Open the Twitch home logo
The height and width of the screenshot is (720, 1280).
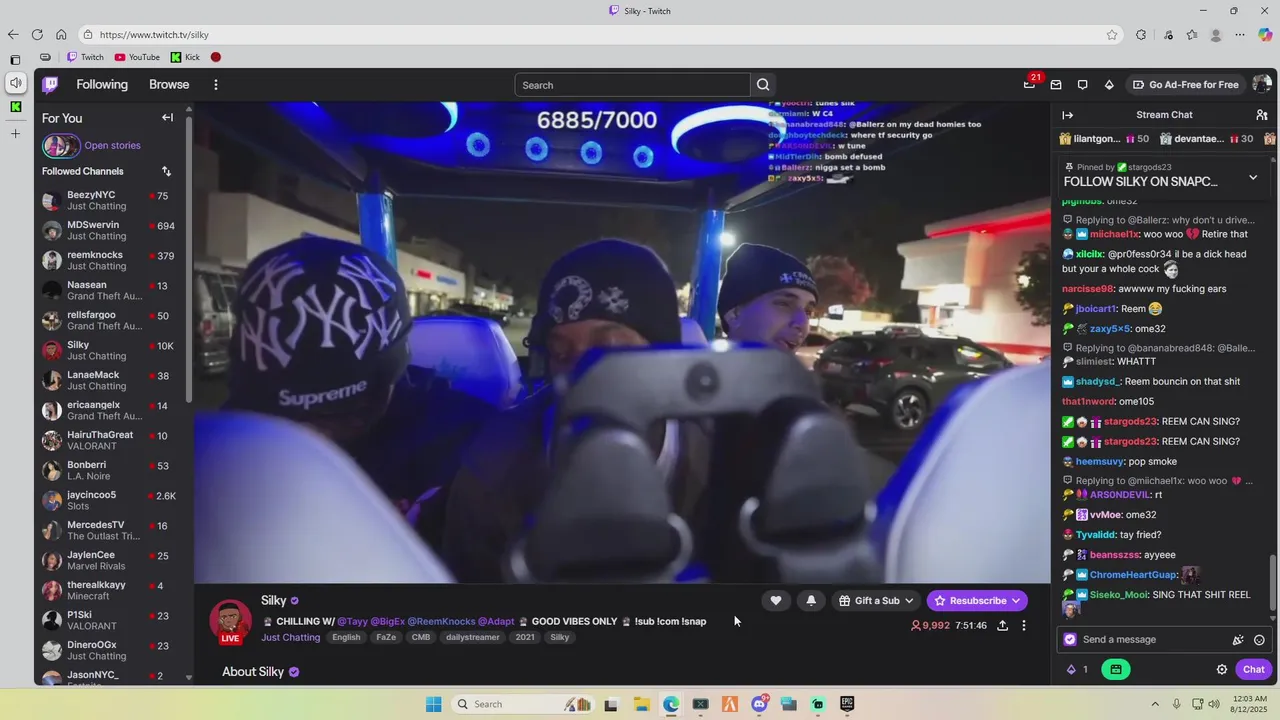(50, 85)
